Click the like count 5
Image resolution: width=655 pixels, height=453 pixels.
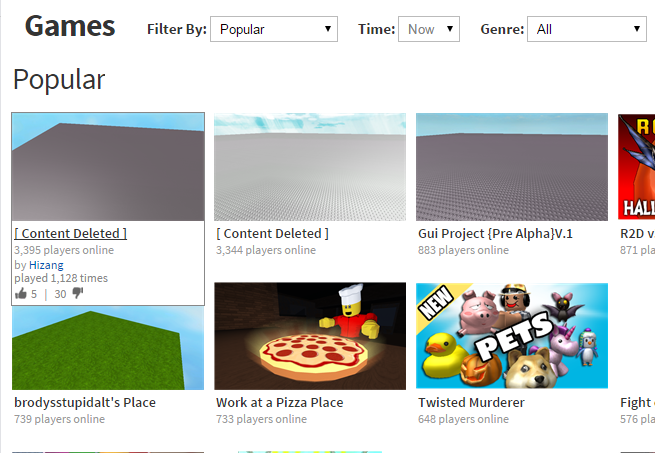(34, 294)
